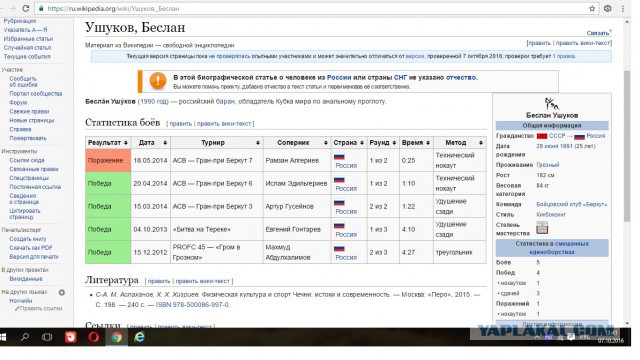Screen dimensions: 640x360
Task: Click the orange warning exclamation icon
Action: point(158,81)
